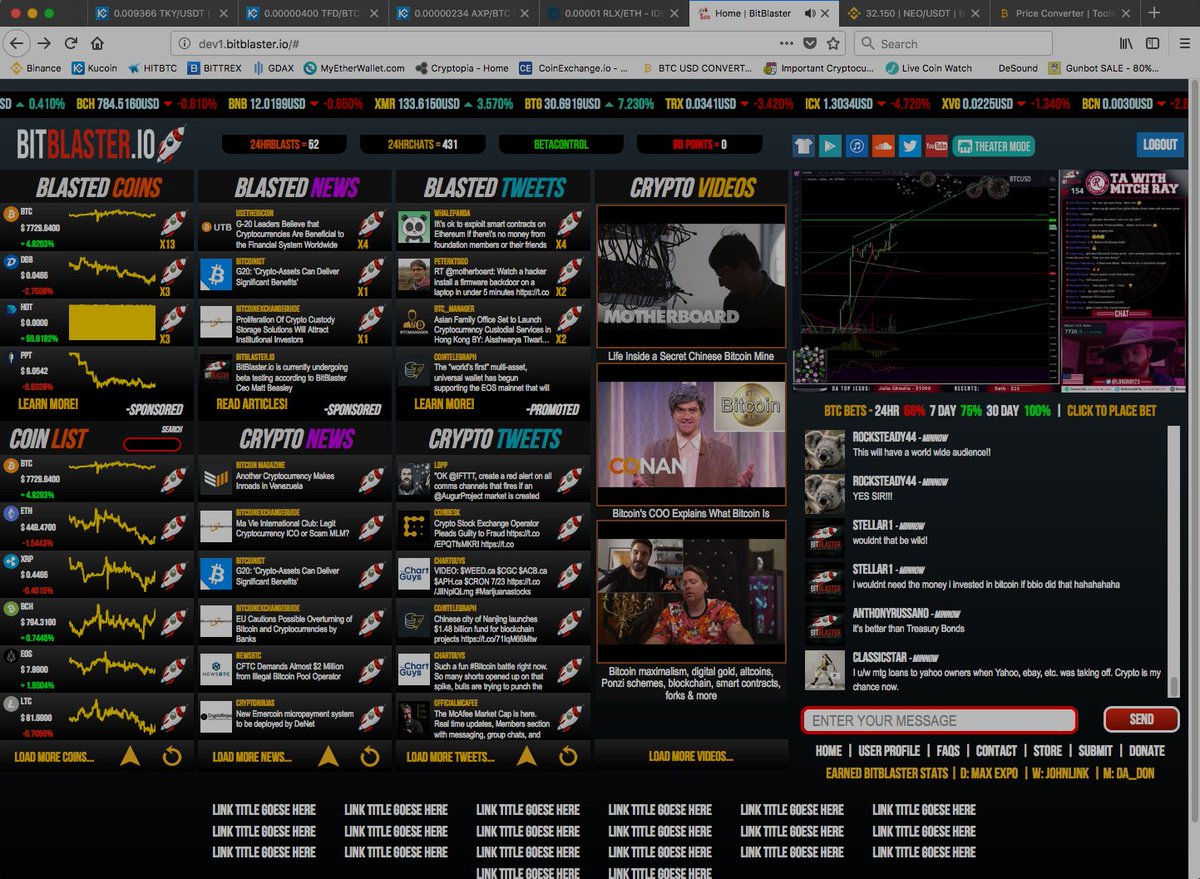
Task: Blast HOT rocket in Blasted Coins
Action: point(174,320)
